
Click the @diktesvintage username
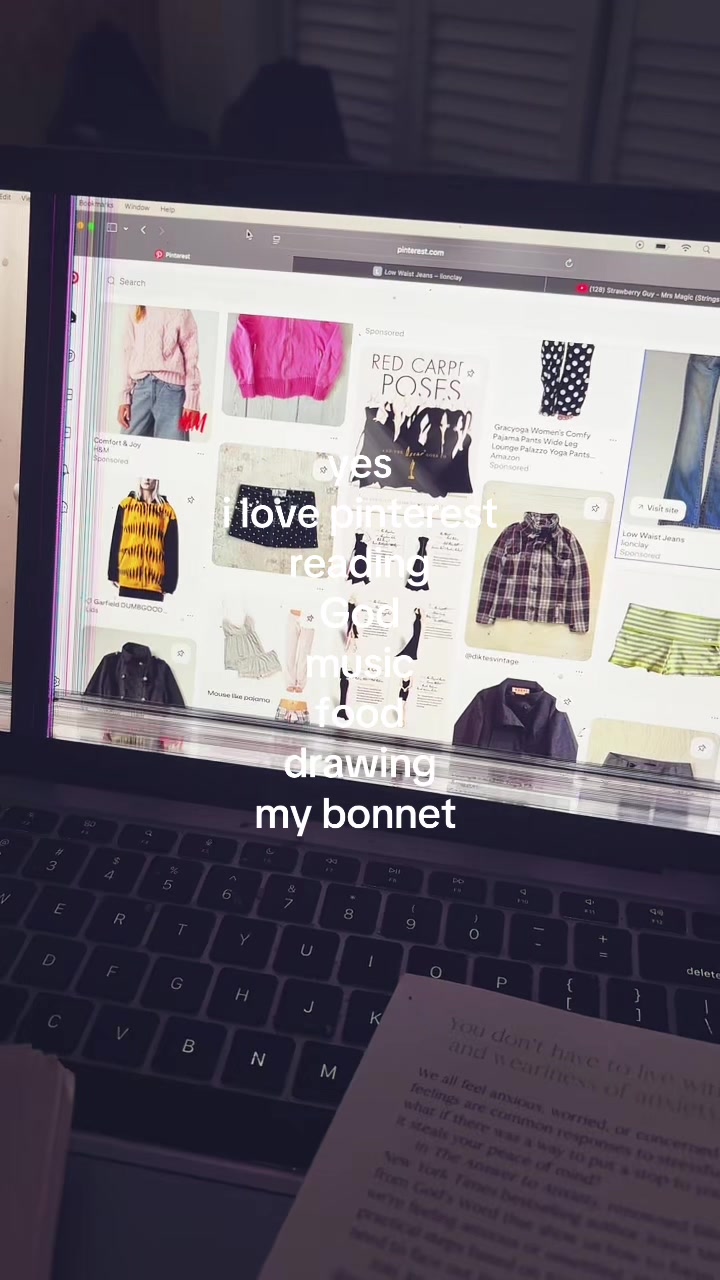coord(491,657)
